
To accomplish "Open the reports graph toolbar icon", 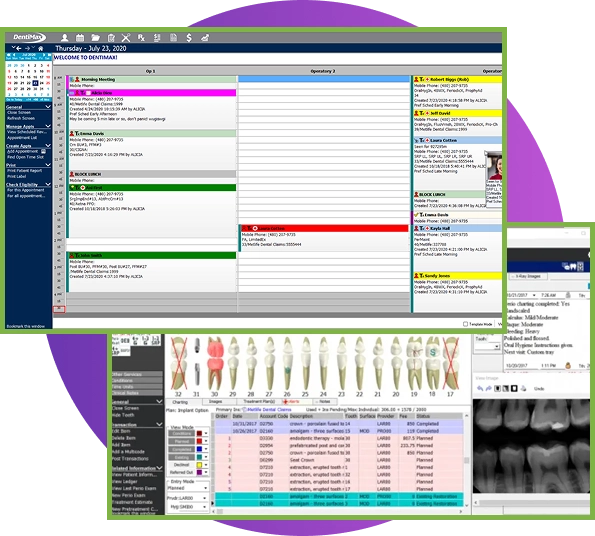I will pos(205,38).
